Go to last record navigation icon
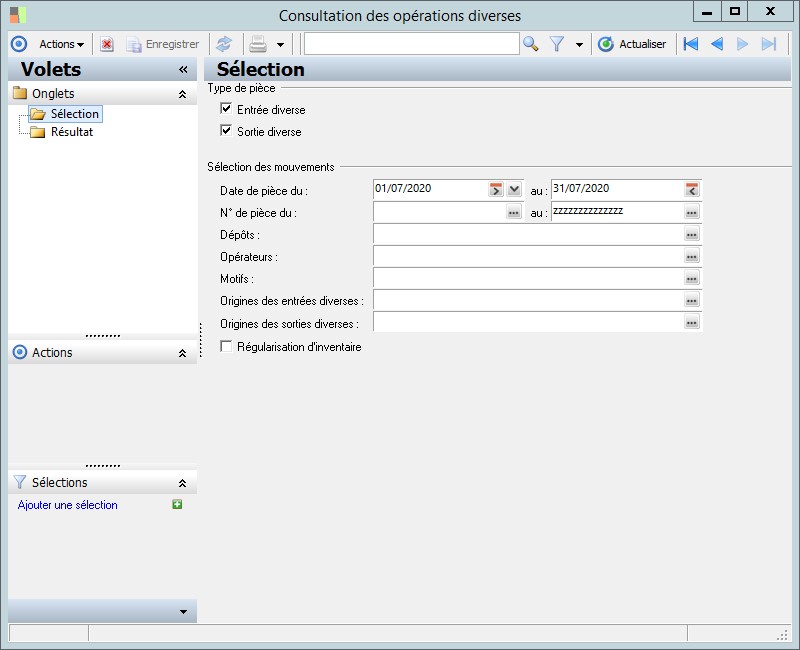The image size is (800, 650). tap(768, 44)
